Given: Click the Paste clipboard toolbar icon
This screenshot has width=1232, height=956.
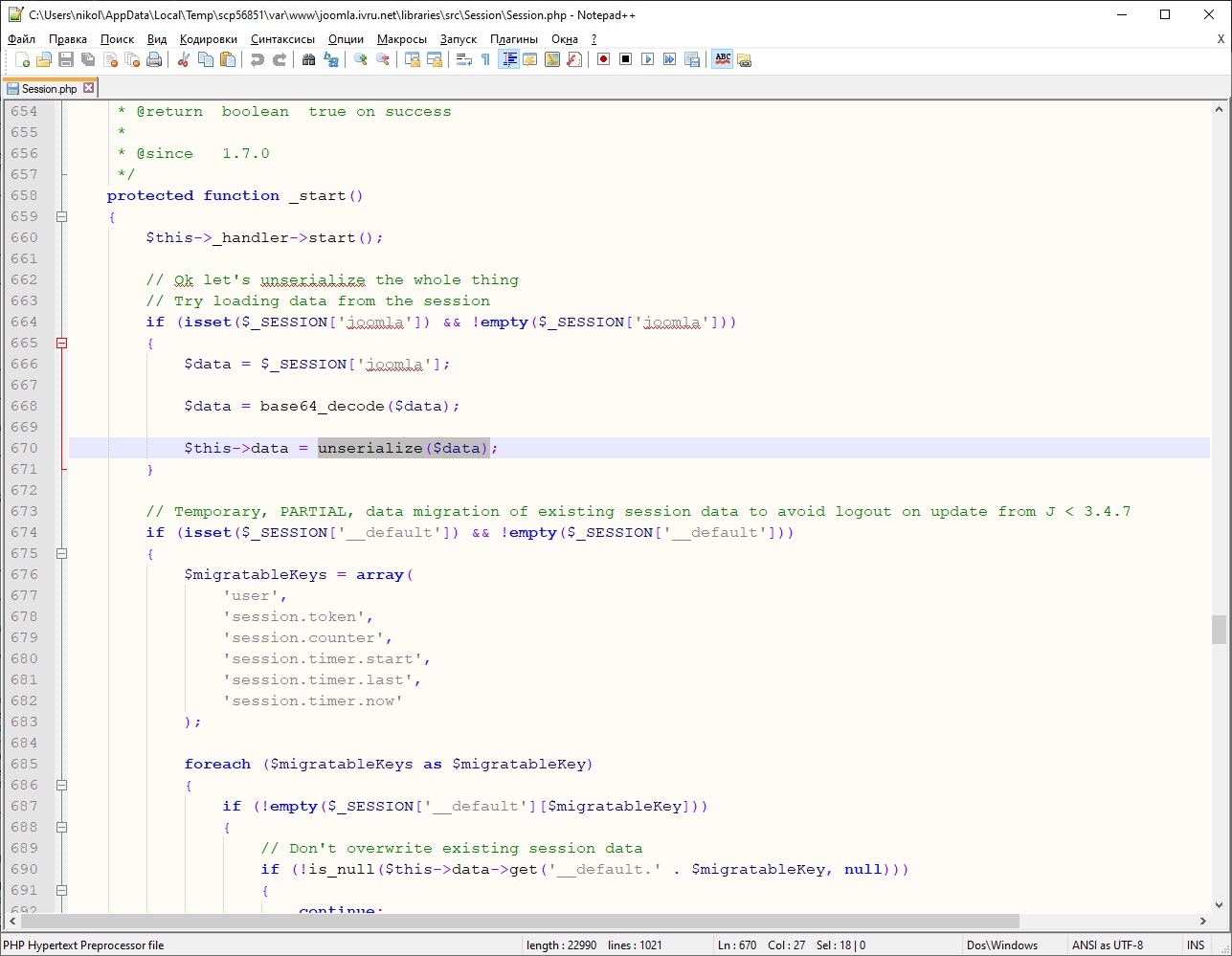Looking at the screenshot, I should [227, 60].
